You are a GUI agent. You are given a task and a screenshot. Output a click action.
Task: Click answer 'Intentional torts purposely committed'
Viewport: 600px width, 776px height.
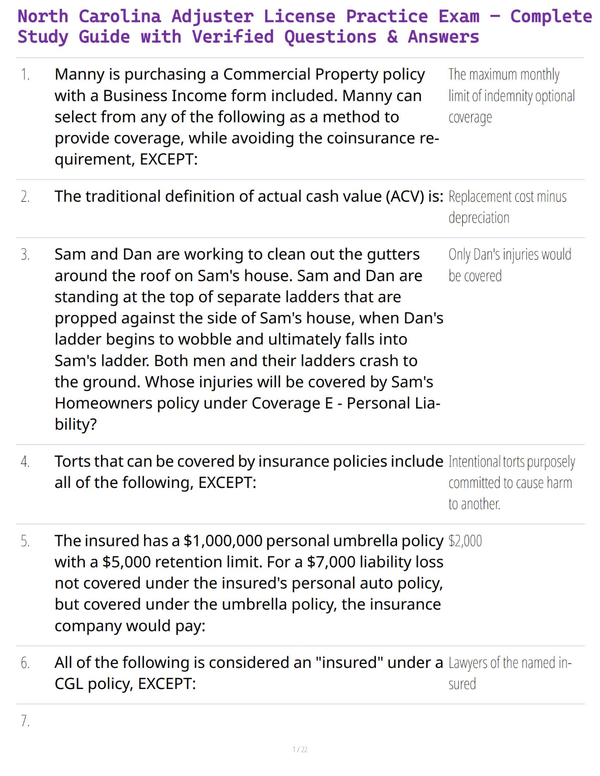512,483
